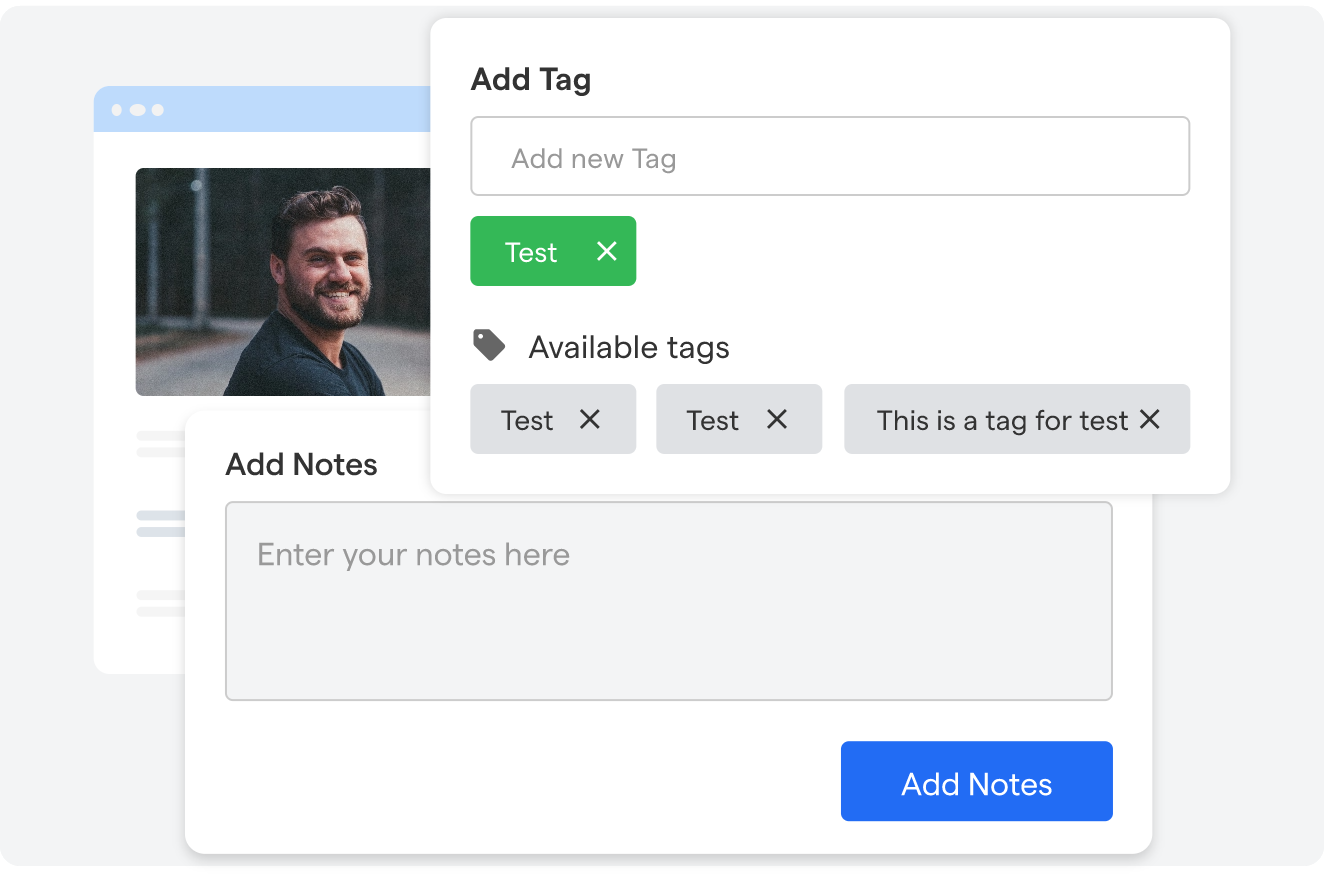Viewport: 1324px width, 878px height.
Task: Open the smiling man's profile photo
Action: [x=284, y=282]
